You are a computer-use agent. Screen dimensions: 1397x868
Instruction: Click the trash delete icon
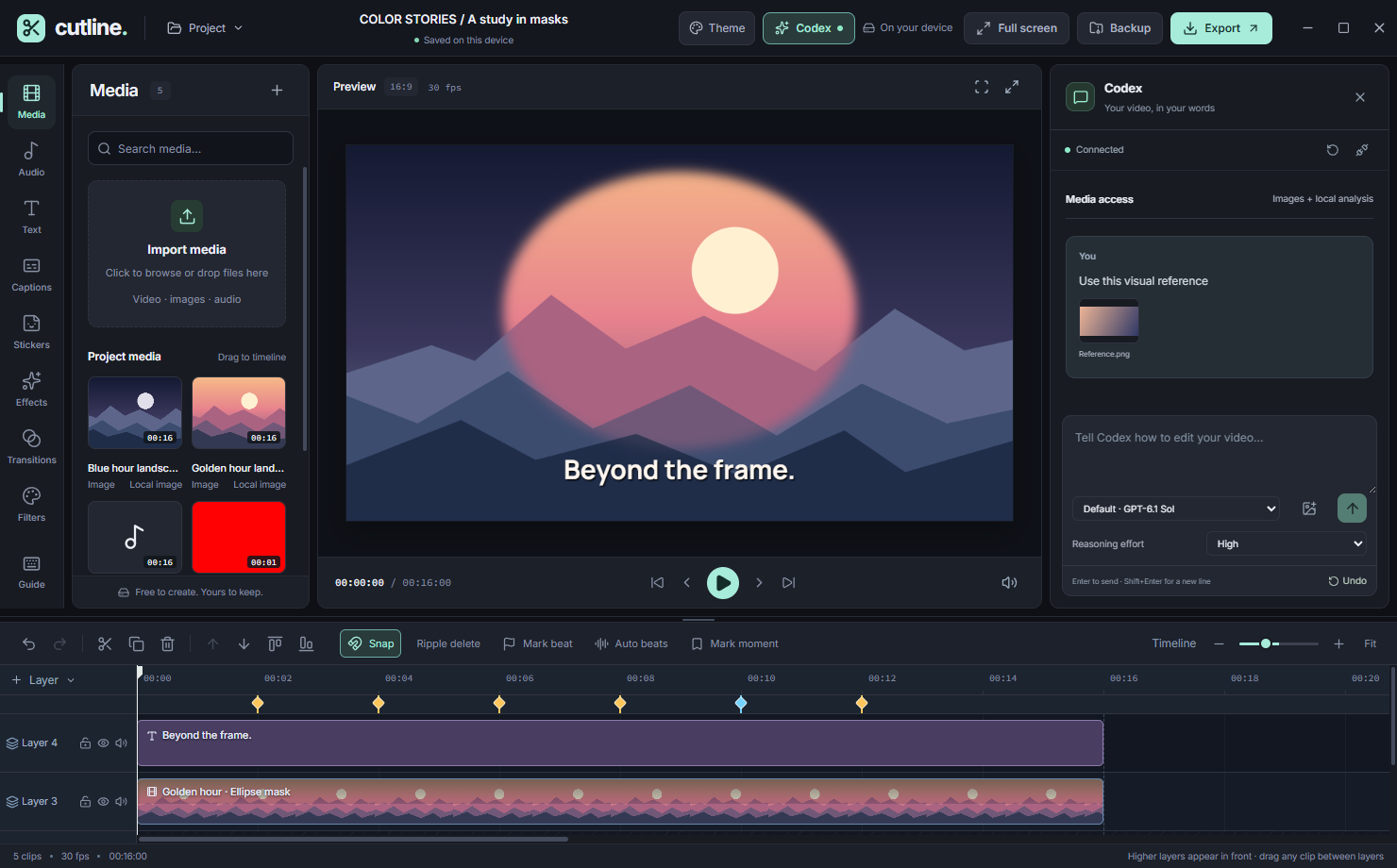(x=167, y=643)
